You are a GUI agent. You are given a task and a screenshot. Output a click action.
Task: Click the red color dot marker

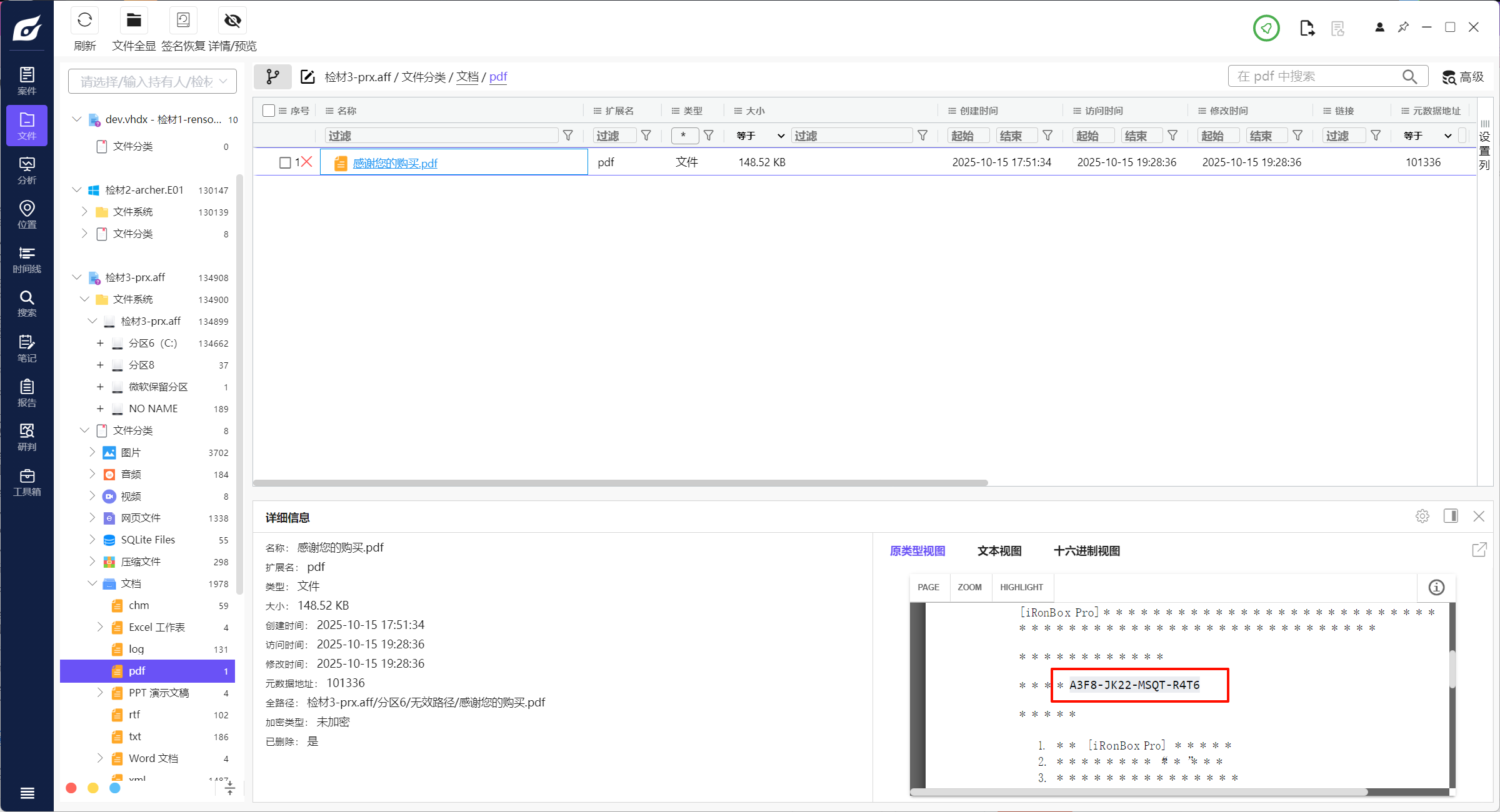tap(71, 788)
